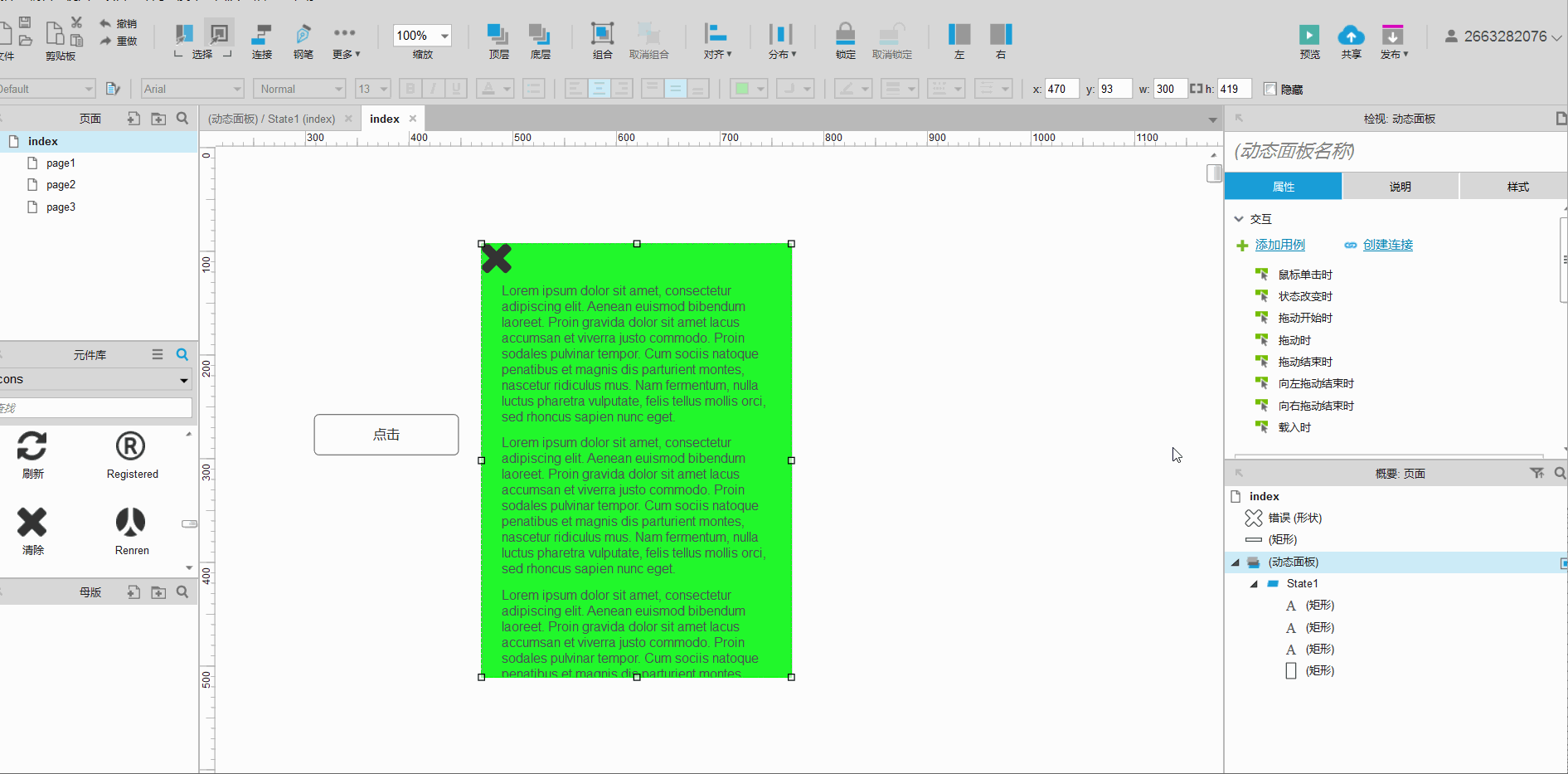Toggle bold text formatting

tap(410, 89)
